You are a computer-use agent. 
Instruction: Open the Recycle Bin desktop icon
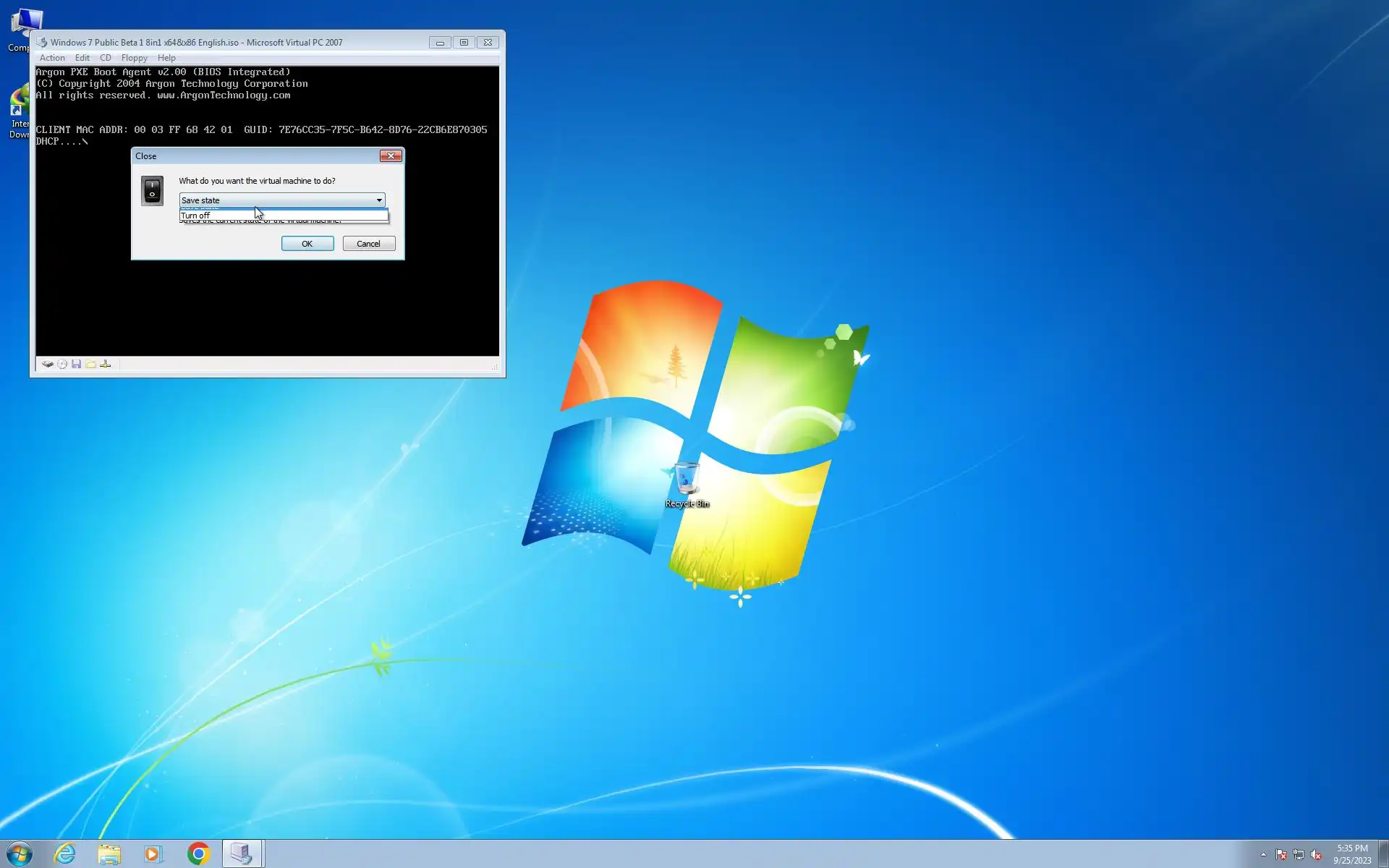point(687,481)
